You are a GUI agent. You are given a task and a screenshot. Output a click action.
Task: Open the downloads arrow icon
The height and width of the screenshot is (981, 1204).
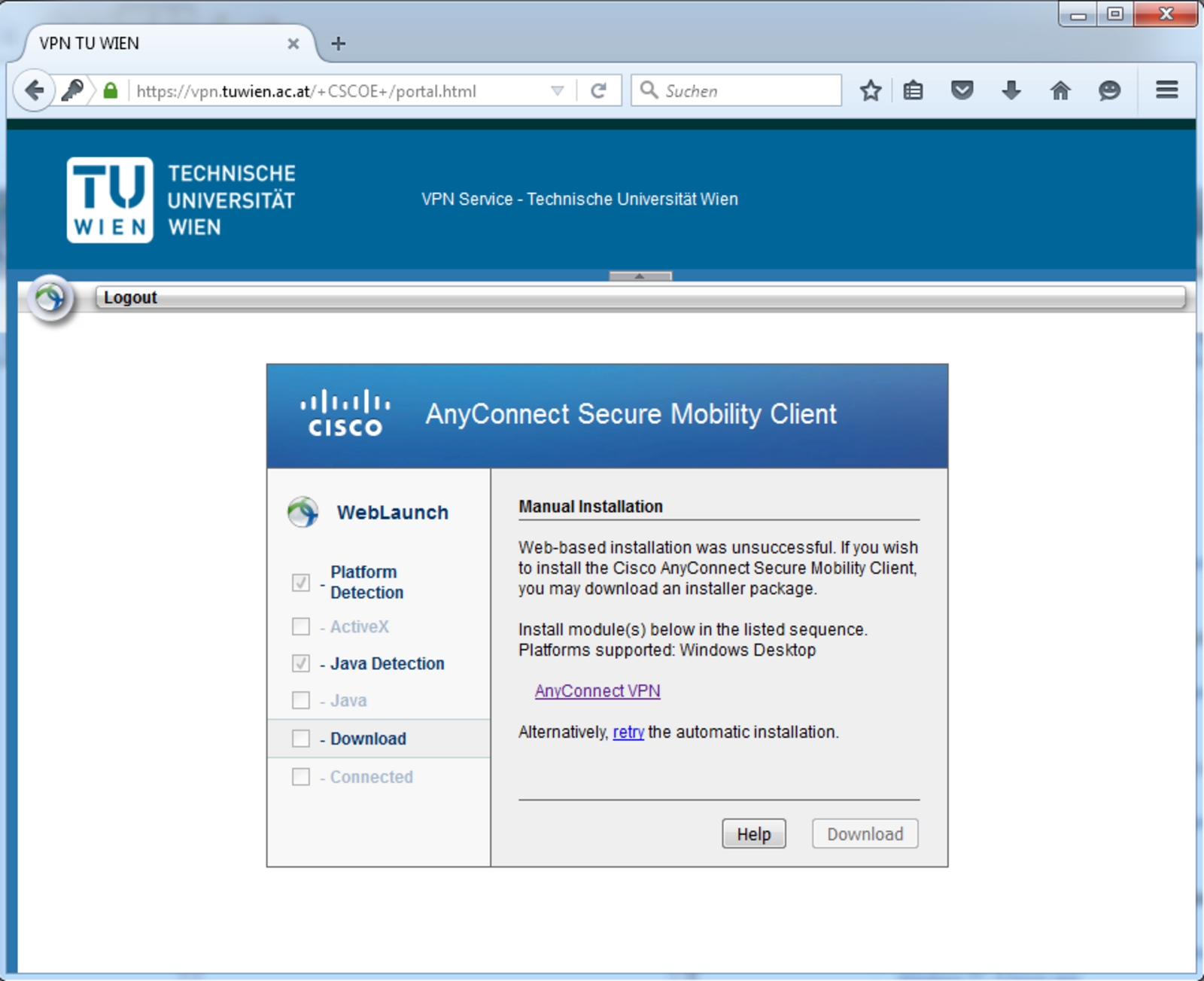click(x=1011, y=91)
